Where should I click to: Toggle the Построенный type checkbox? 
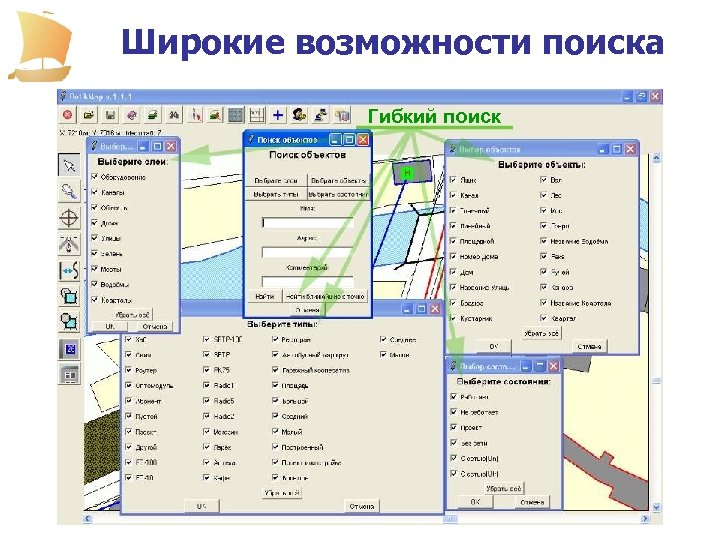pos(275,447)
